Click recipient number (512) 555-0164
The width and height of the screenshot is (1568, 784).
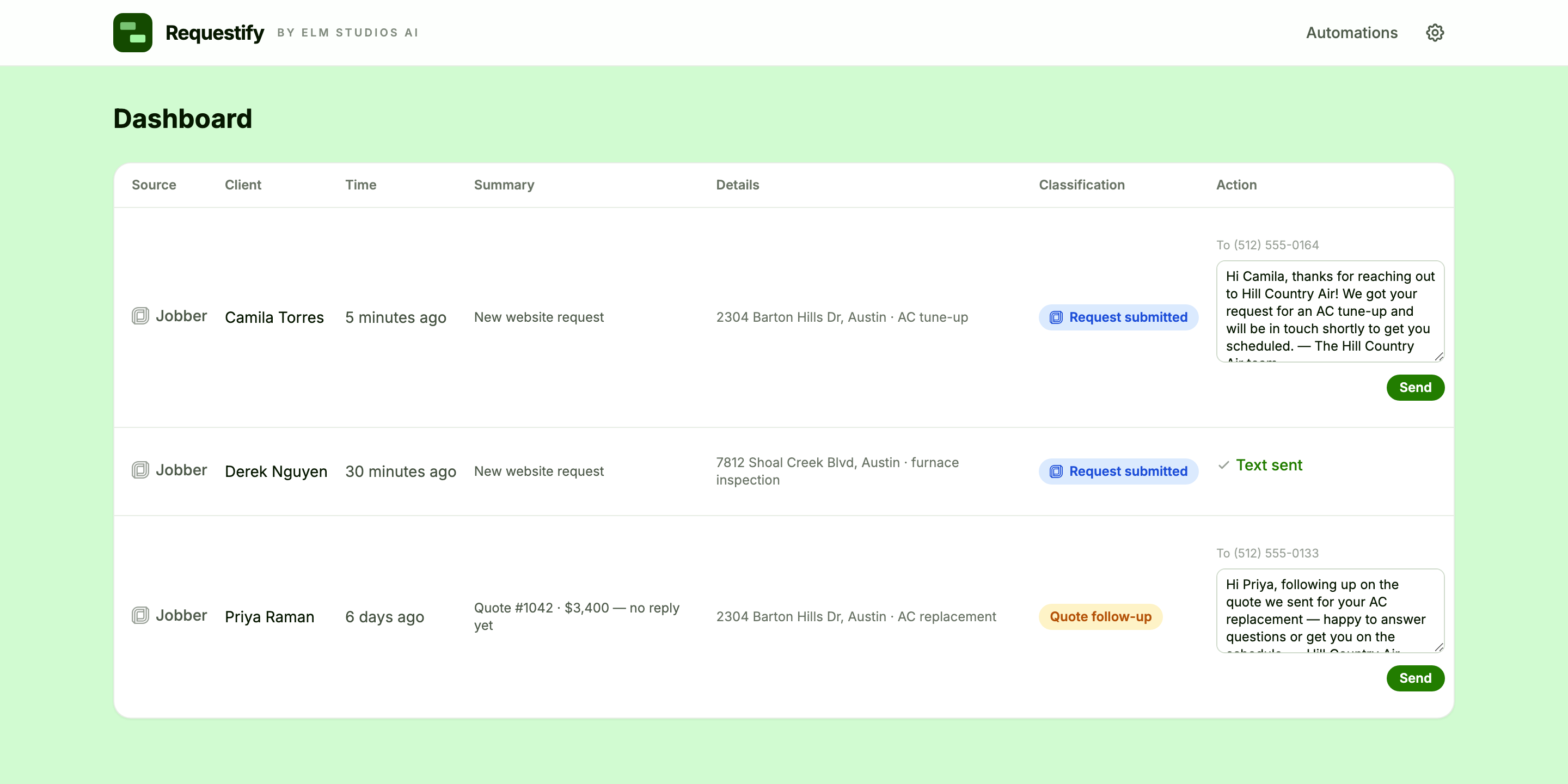click(1276, 244)
